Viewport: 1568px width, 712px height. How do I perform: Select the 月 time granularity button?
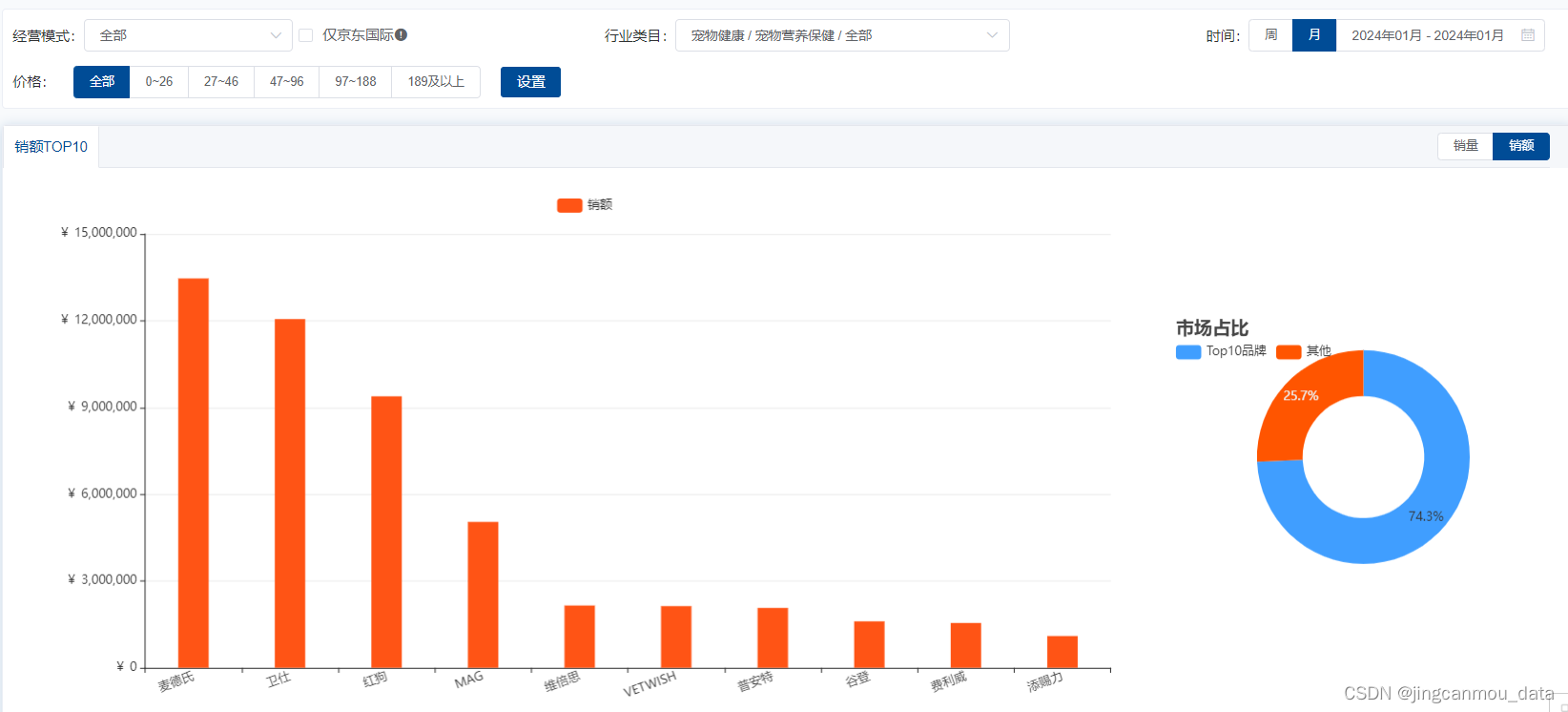click(1314, 35)
